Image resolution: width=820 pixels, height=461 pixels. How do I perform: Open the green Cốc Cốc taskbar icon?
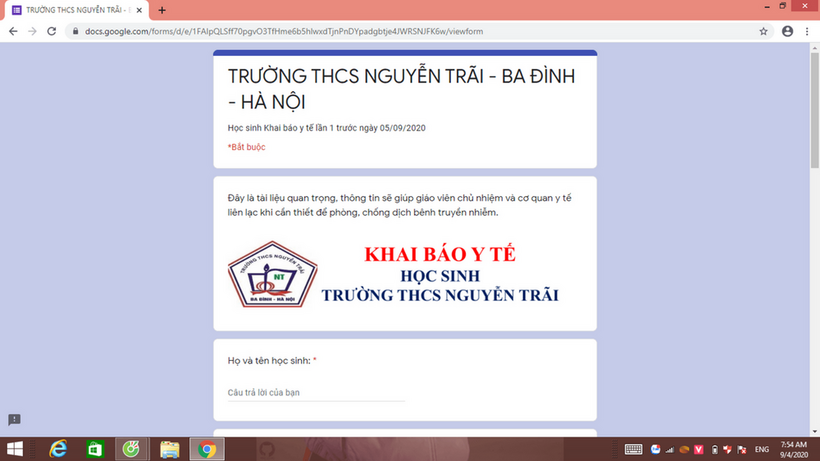(131, 449)
